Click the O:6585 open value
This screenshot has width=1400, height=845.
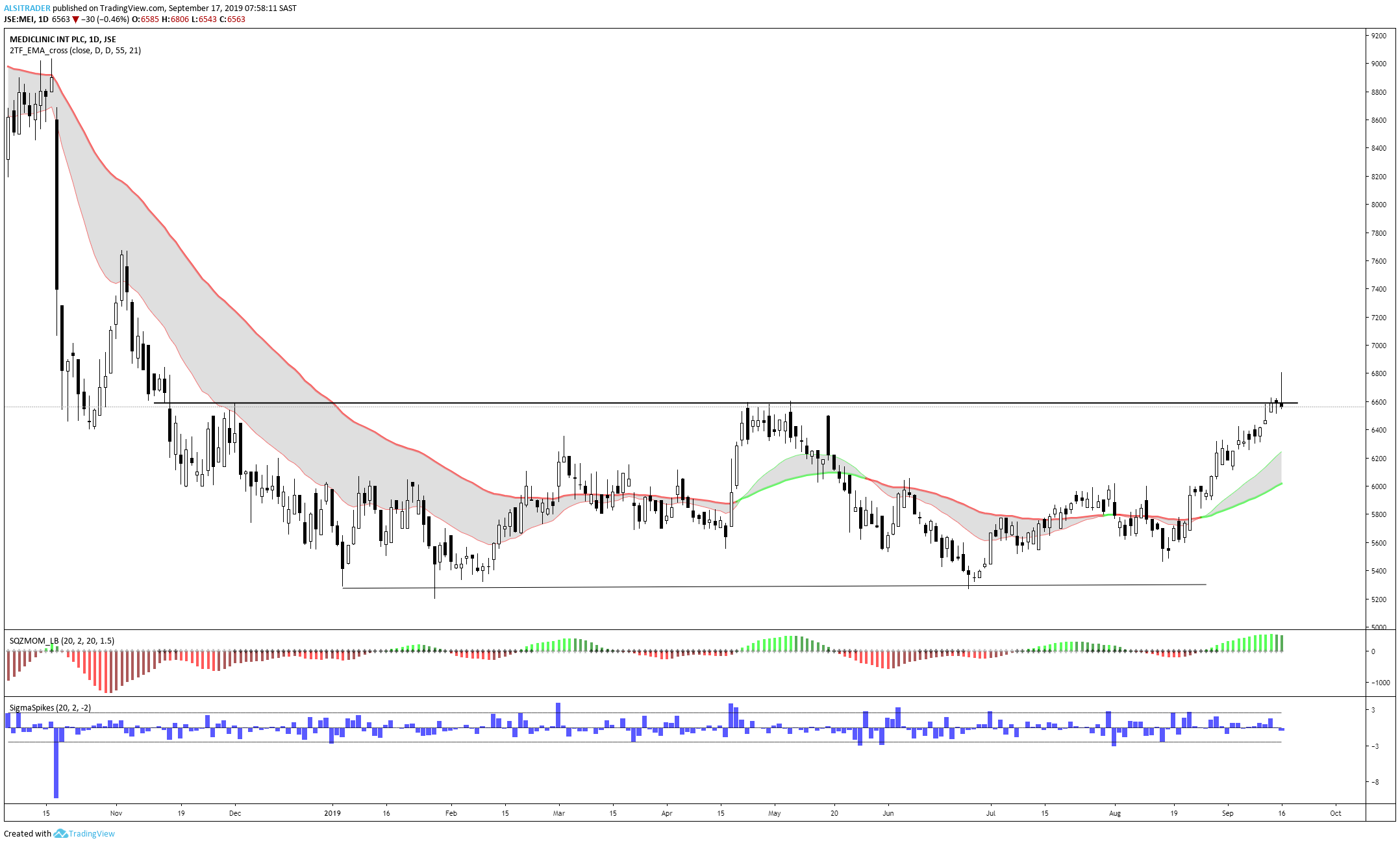[145, 19]
